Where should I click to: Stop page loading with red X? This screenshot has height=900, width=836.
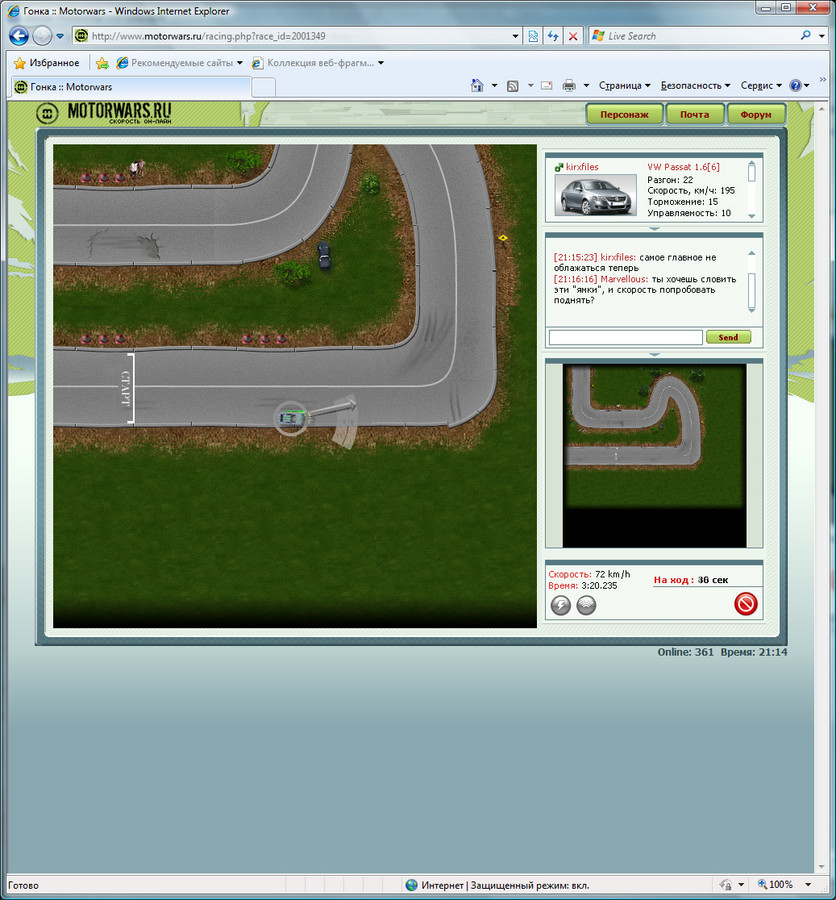(x=573, y=36)
